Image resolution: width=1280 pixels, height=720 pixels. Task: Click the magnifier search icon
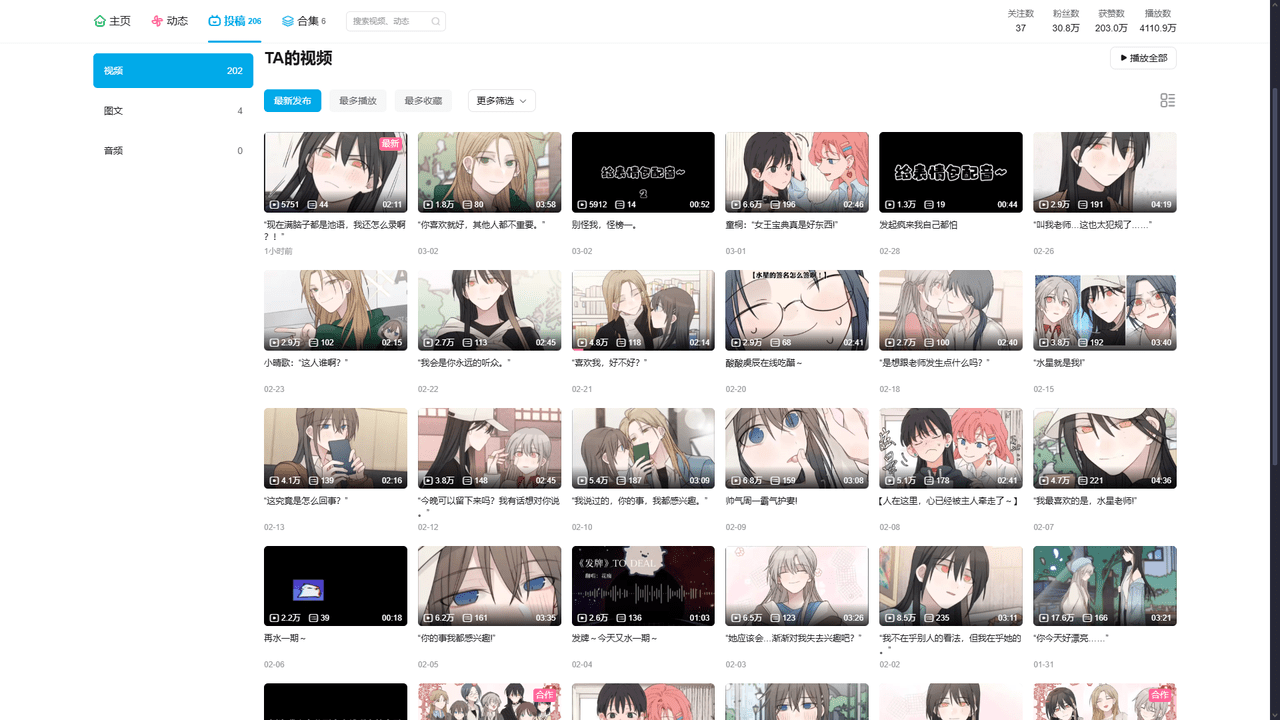coord(436,21)
